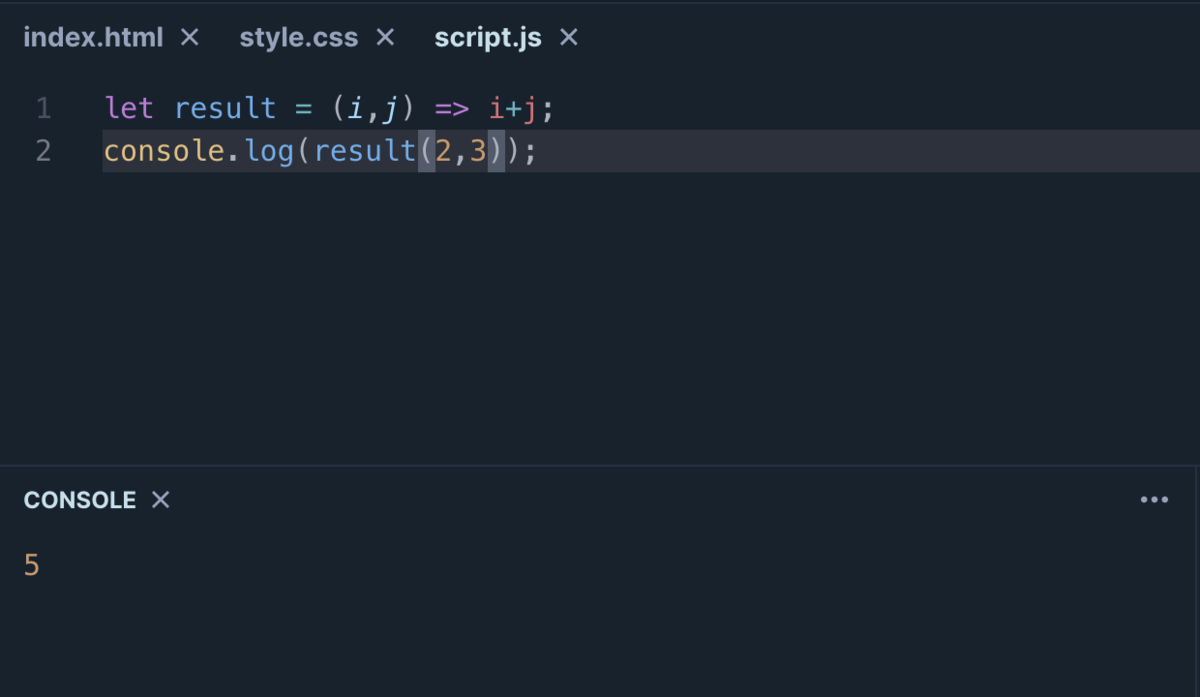The image size is (1200, 697).
Task: Click the result variable on line 1
Action: (x=225, y=107)
